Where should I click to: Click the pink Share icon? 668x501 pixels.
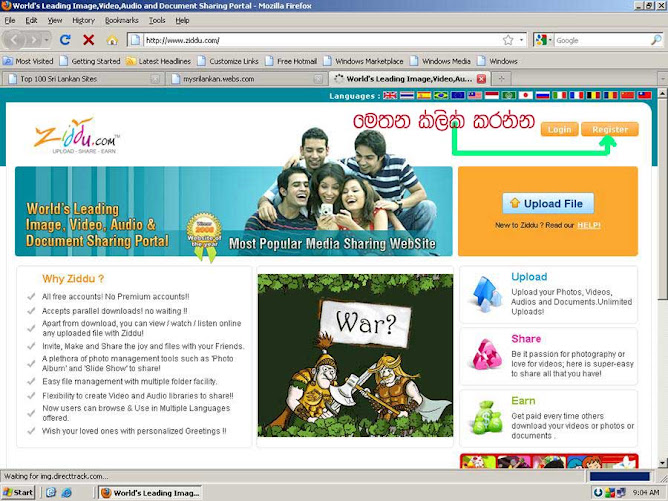487,354
